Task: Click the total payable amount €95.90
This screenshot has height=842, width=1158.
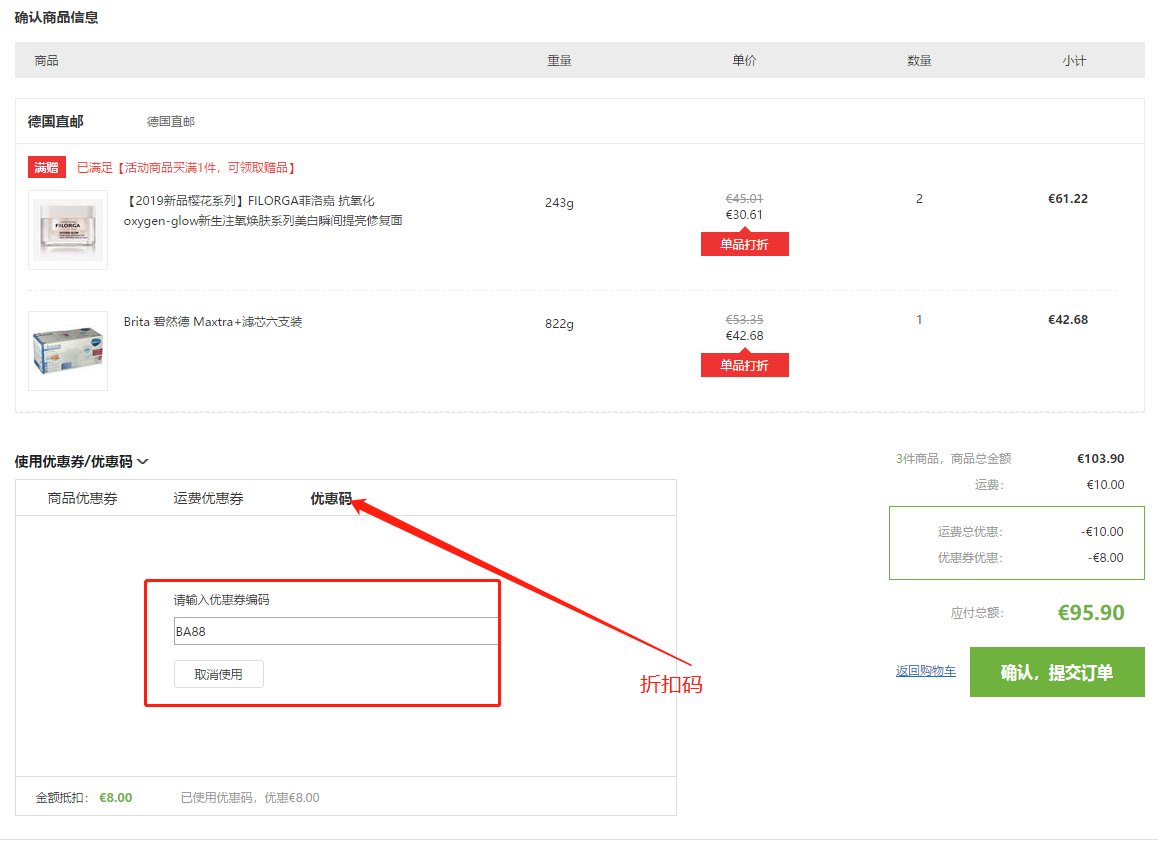Action: [x=1091, y=612]
